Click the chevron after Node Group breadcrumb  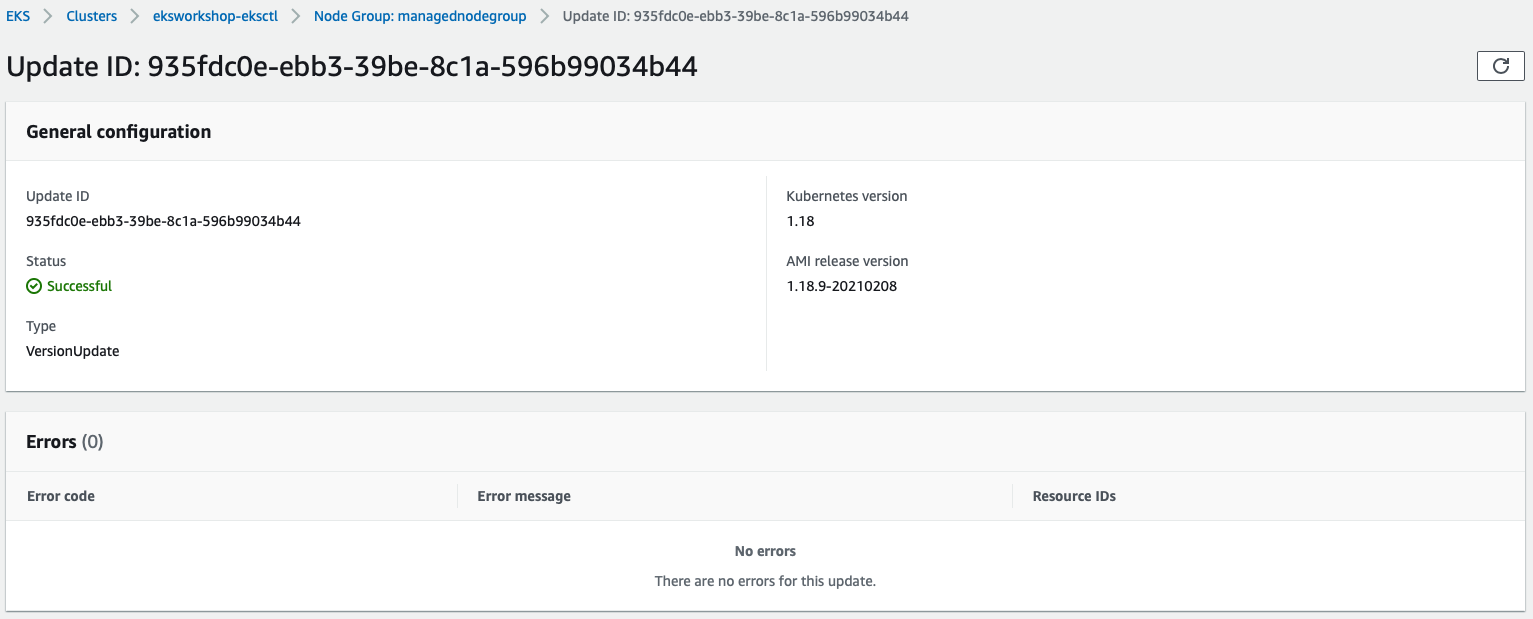click(545, 17)
